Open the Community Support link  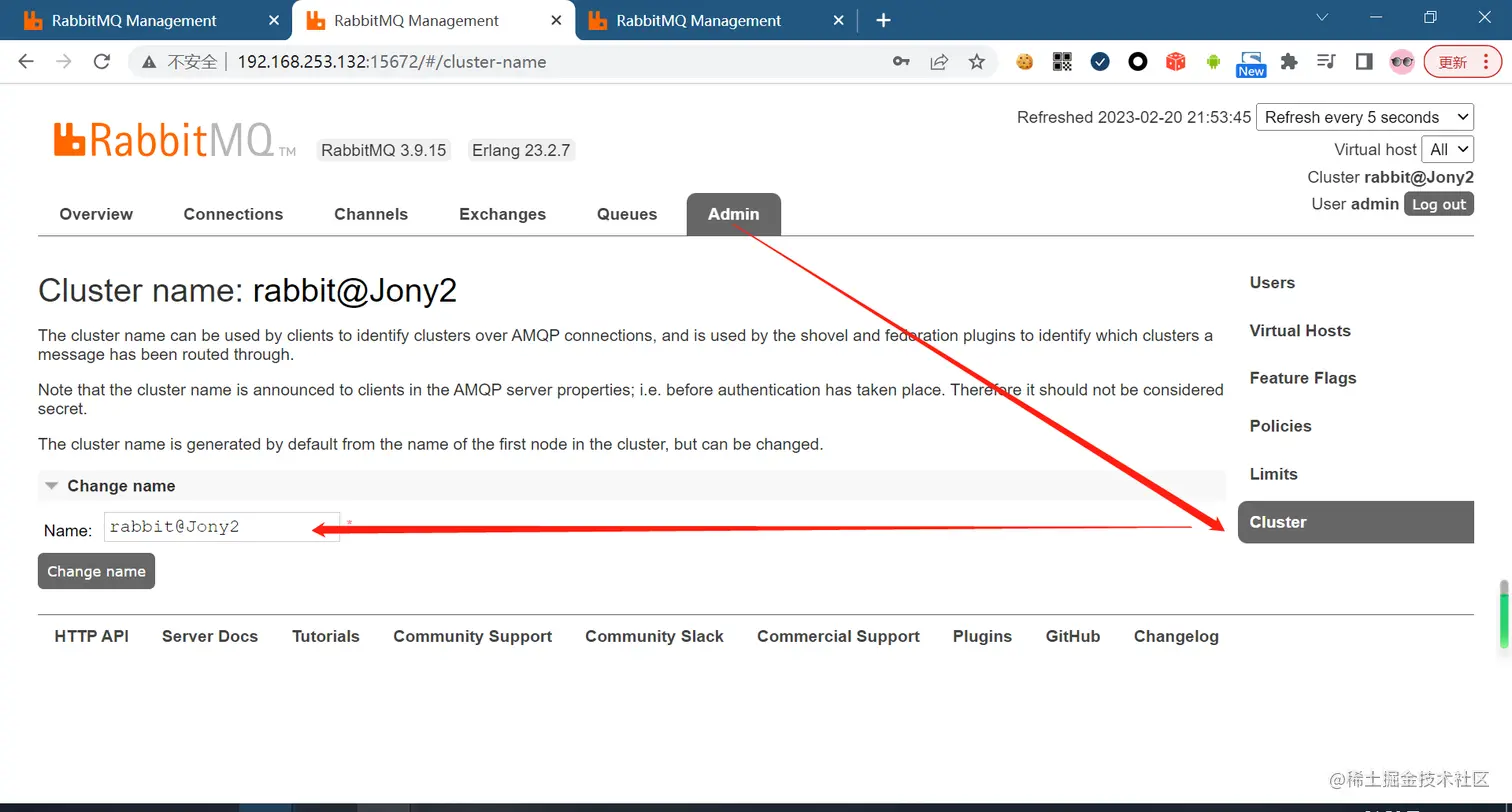pyautogui.click(x=473, y=636)
